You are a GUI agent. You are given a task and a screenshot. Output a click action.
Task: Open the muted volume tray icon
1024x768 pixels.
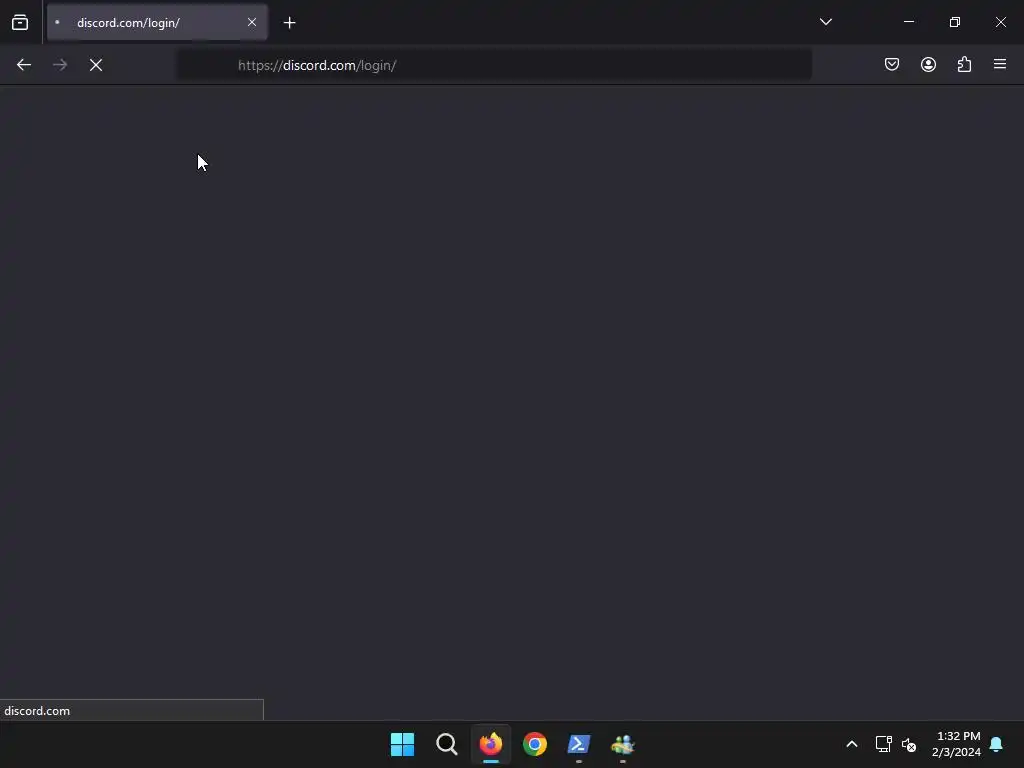pos(908,744)
